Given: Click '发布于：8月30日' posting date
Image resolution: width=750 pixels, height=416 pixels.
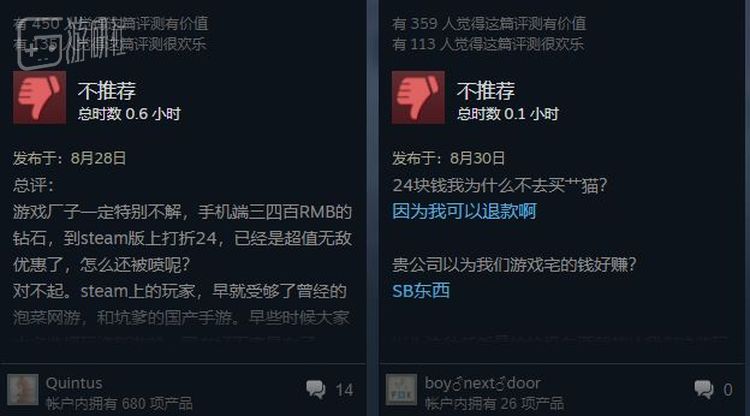Looking at the screenshot, I should pyautogui.click(x=448, y=158).
